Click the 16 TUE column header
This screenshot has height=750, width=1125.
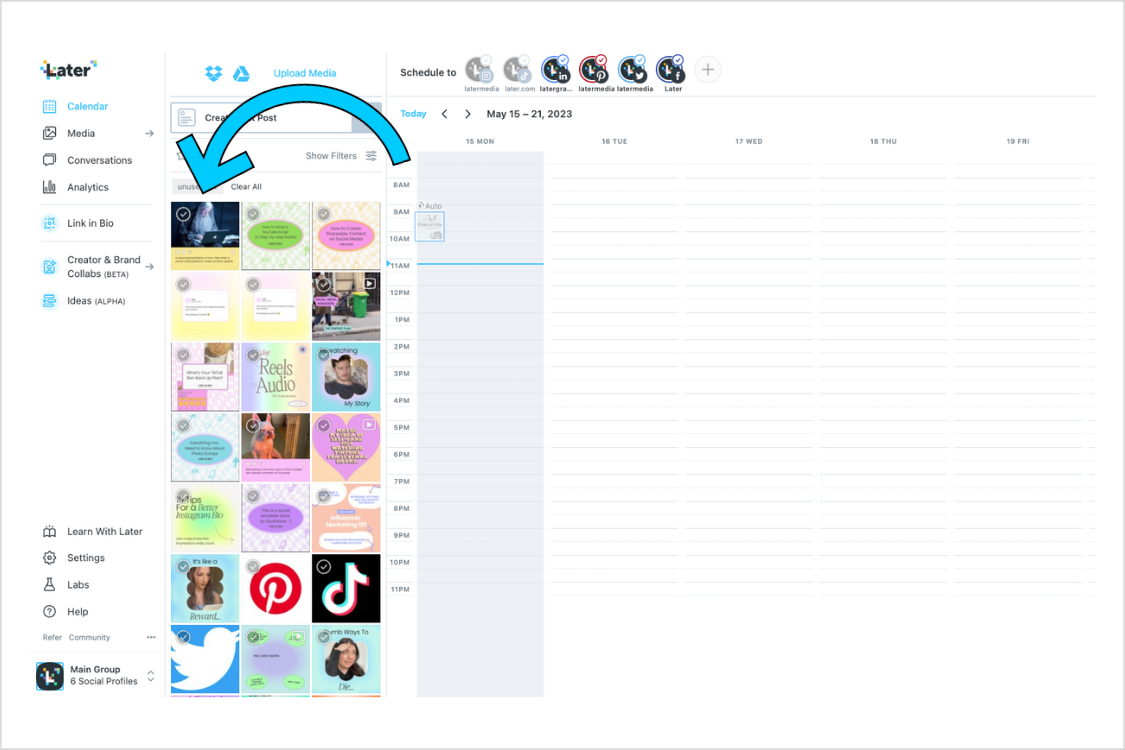615,141
